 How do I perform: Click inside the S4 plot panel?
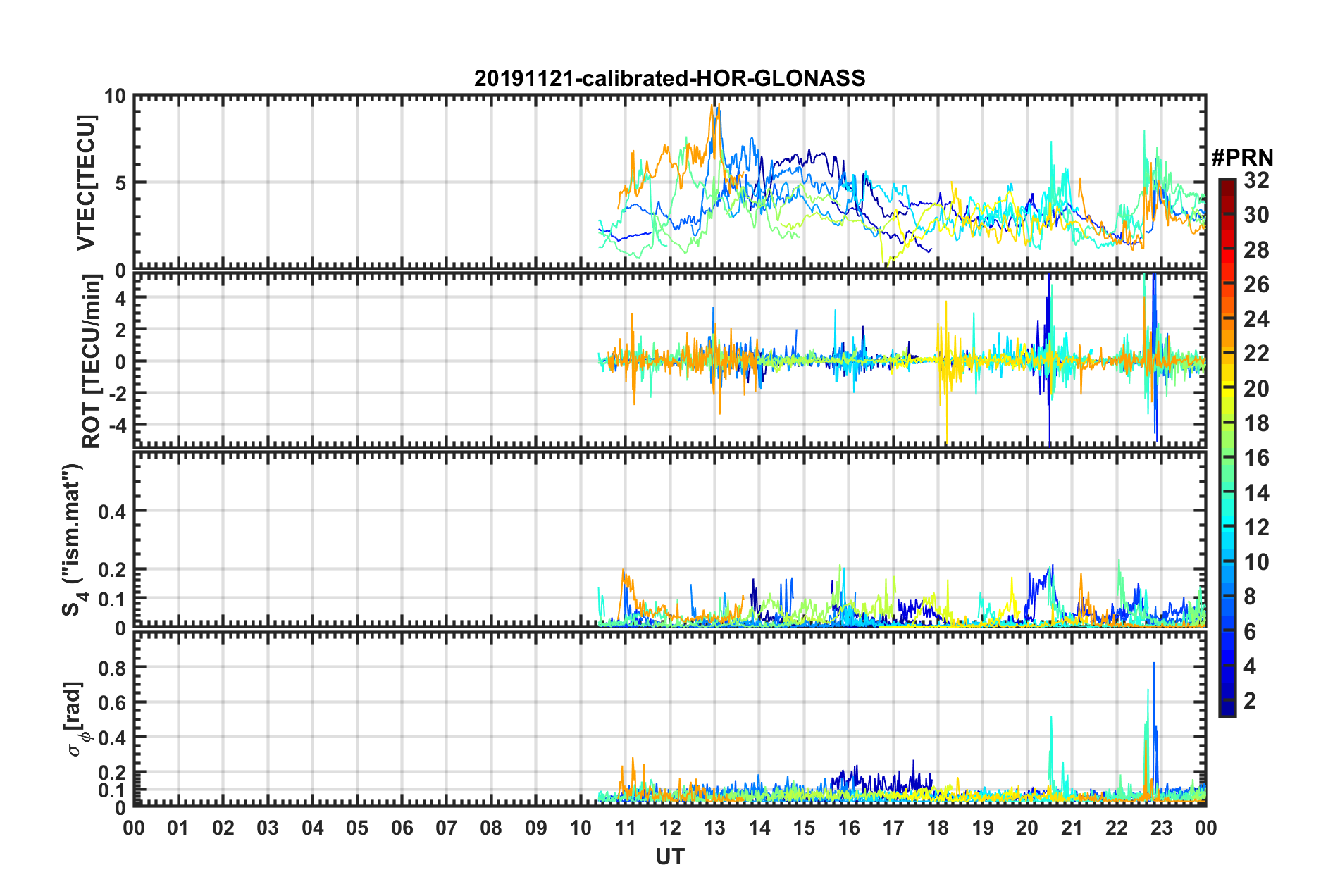click(x=669, y=539)
